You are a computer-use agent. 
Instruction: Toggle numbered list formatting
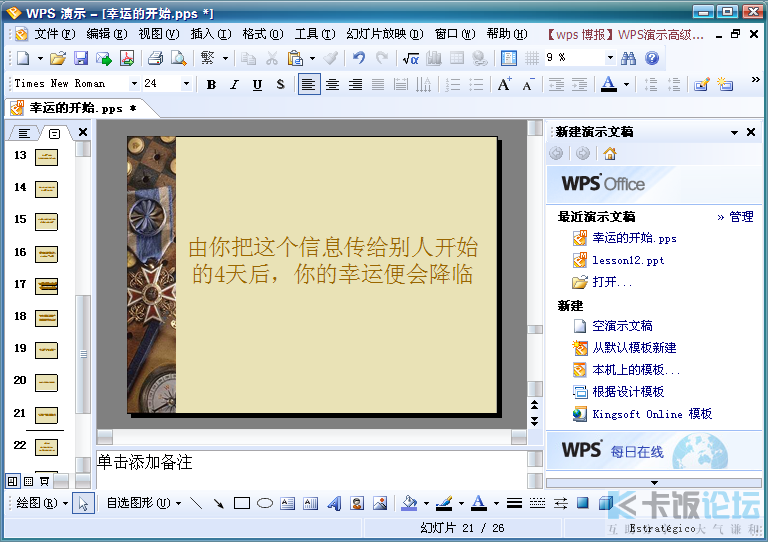[453, 84]
